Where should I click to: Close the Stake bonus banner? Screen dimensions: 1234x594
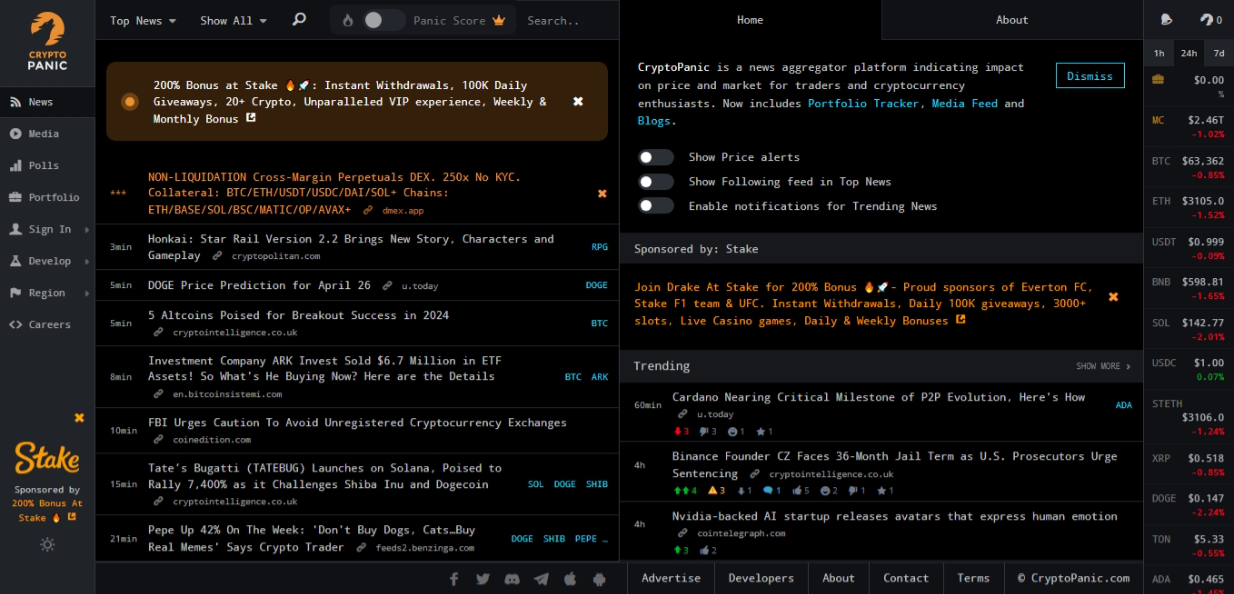tap(578, 102)
